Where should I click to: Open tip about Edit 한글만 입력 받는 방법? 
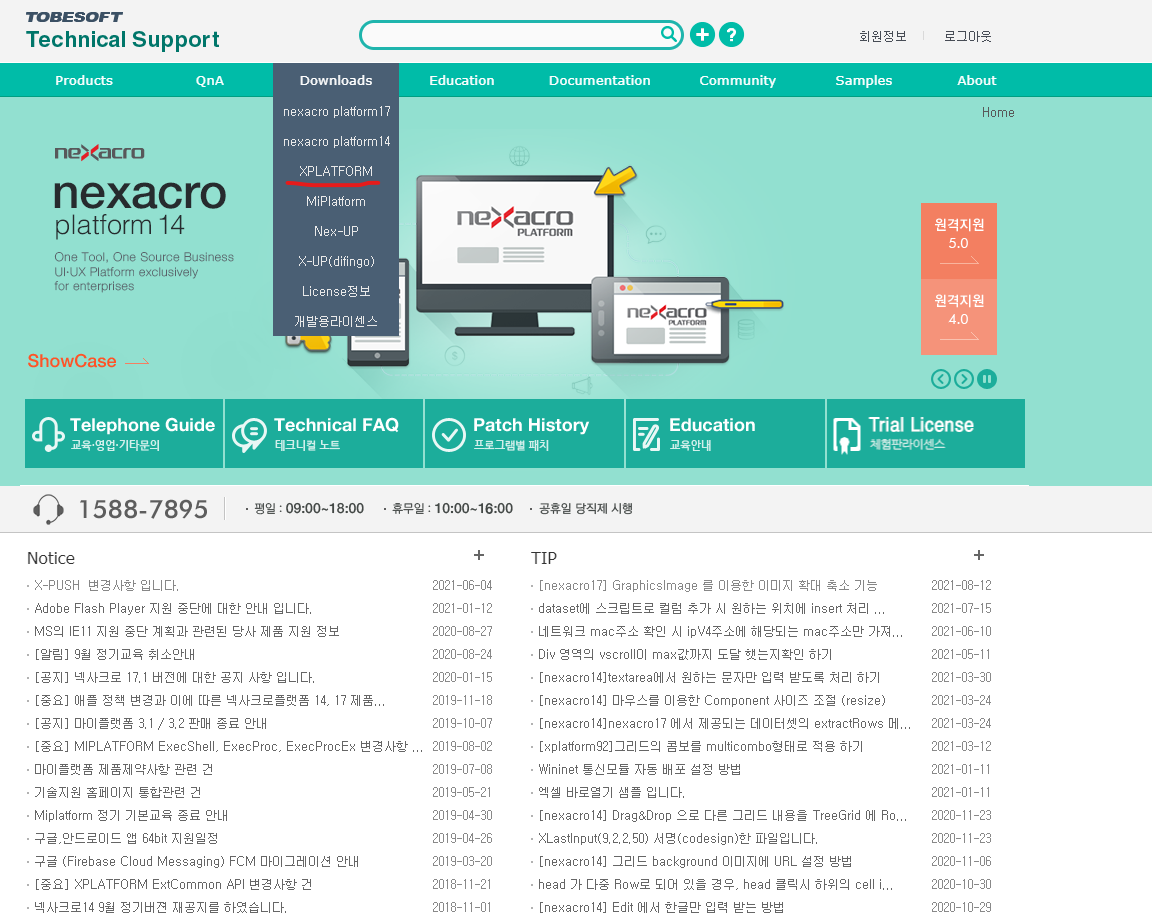(x=660, y=907)
